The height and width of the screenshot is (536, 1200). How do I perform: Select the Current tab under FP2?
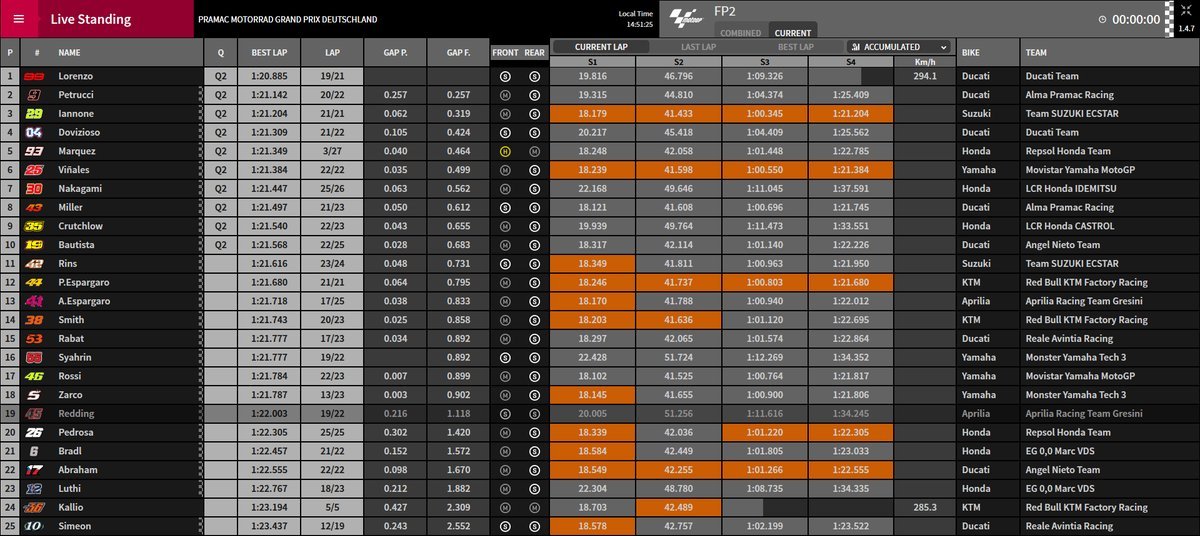coord(793,33)
